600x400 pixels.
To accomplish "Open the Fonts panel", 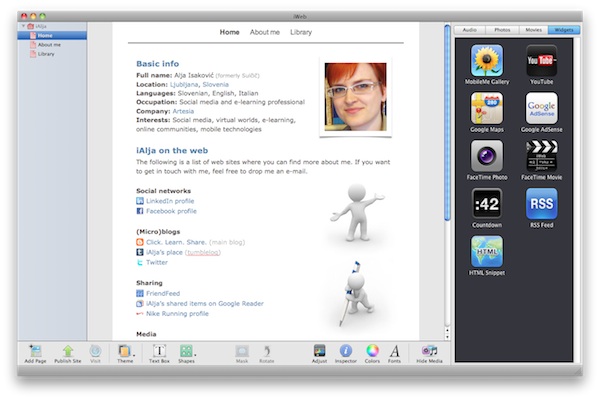I will [x=395, y=351].
